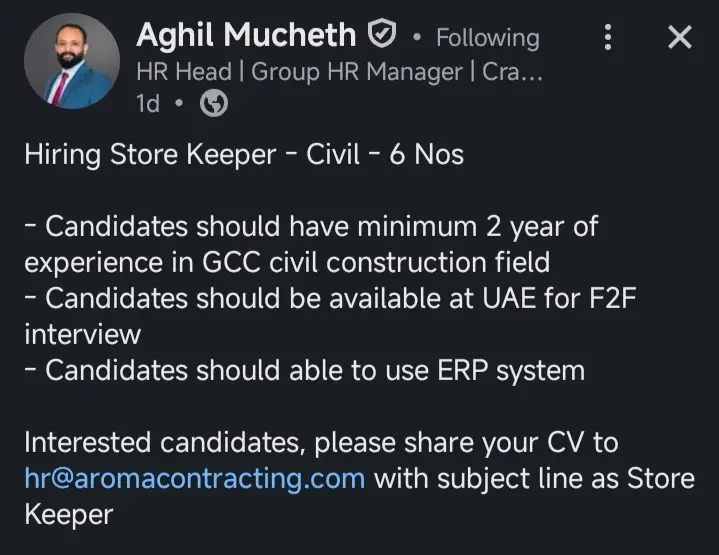The image size is (719, 555).
Task: Click the globe public visibility icon
Action: 213,104
